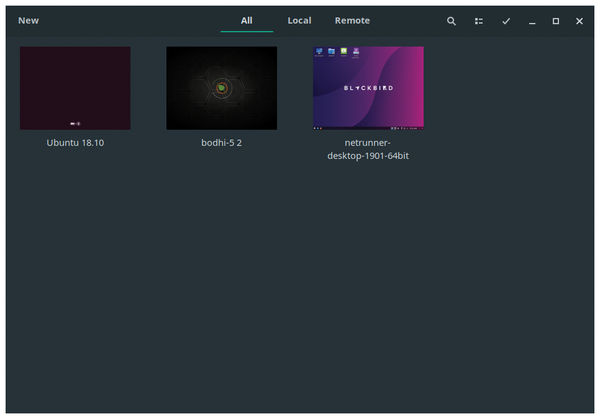This screenshot has height=419, width=600.
Task: Open the search magnifier icon
Action: [451, 21]
